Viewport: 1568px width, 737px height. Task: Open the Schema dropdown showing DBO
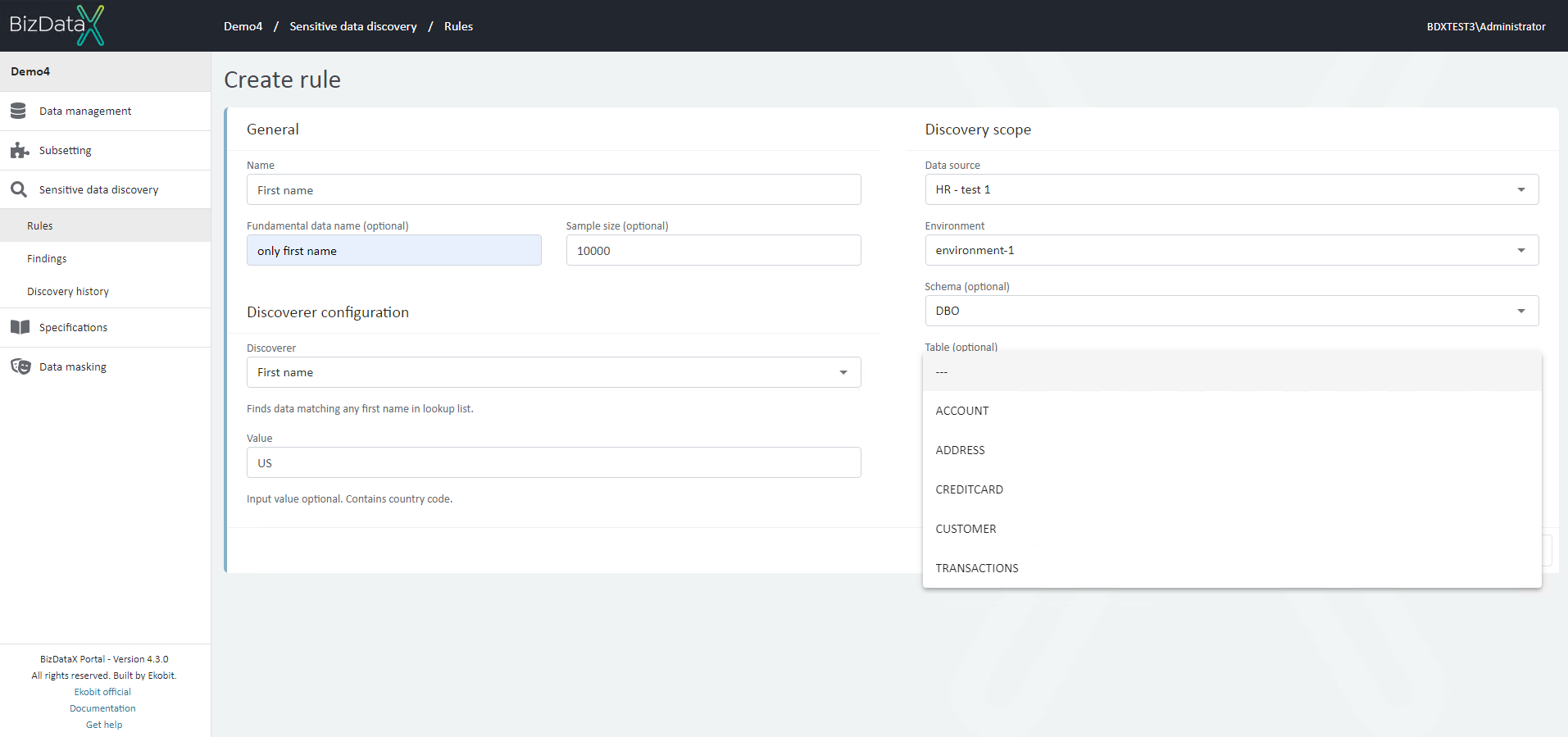coord(1231,311)
